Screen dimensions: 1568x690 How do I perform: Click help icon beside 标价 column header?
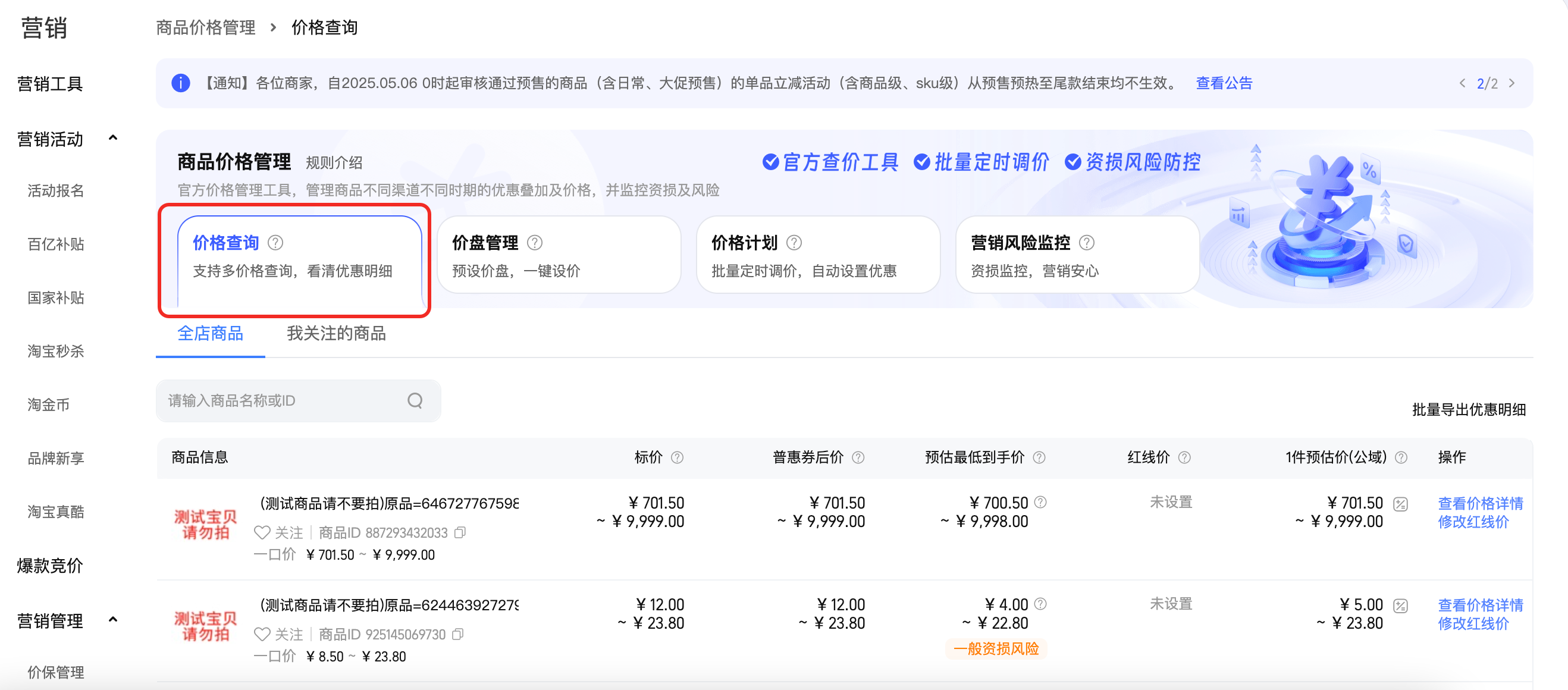pos(677,457)
